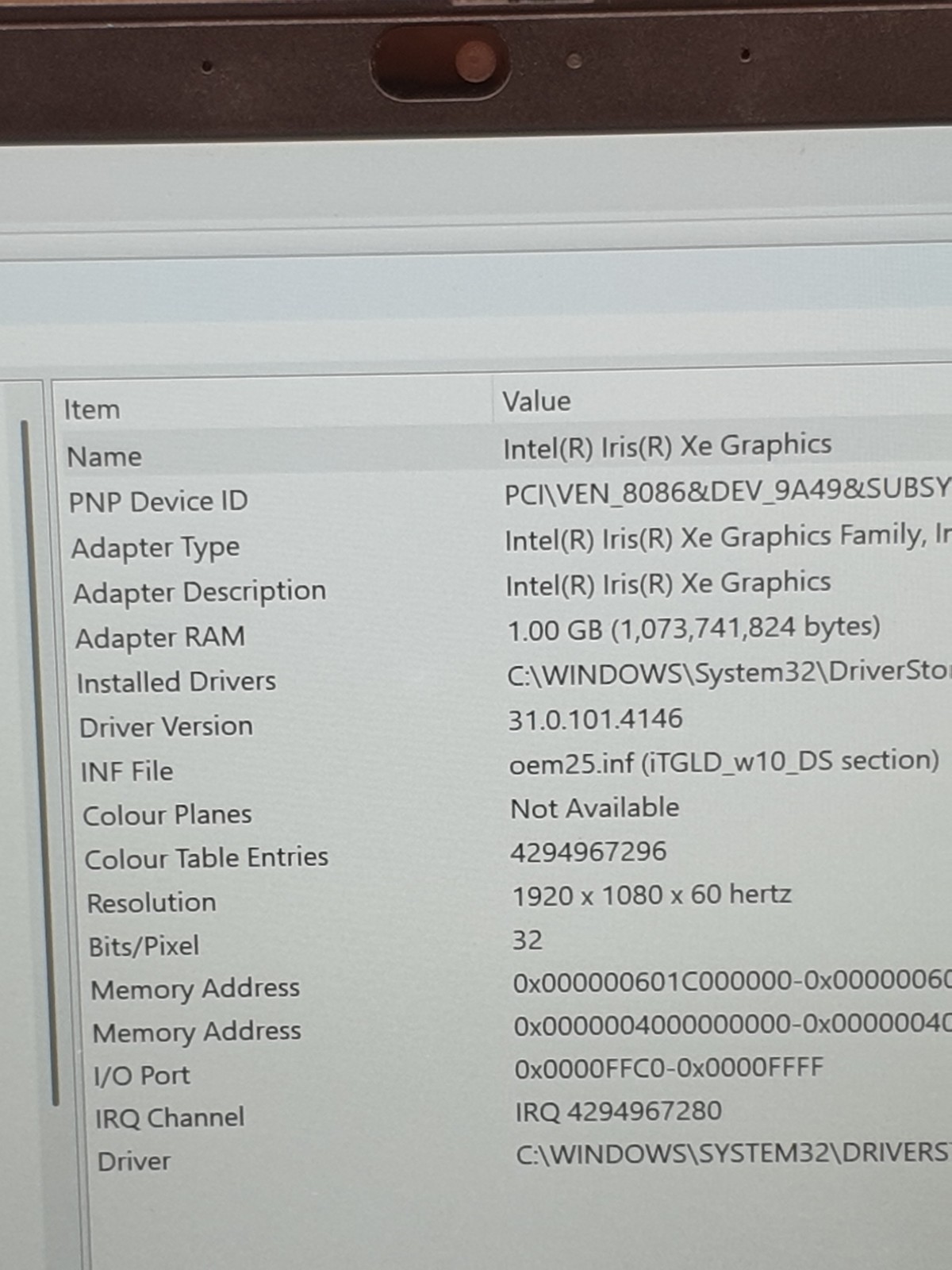
Task: Select the INF File label
Action: [x=127, y=772]
